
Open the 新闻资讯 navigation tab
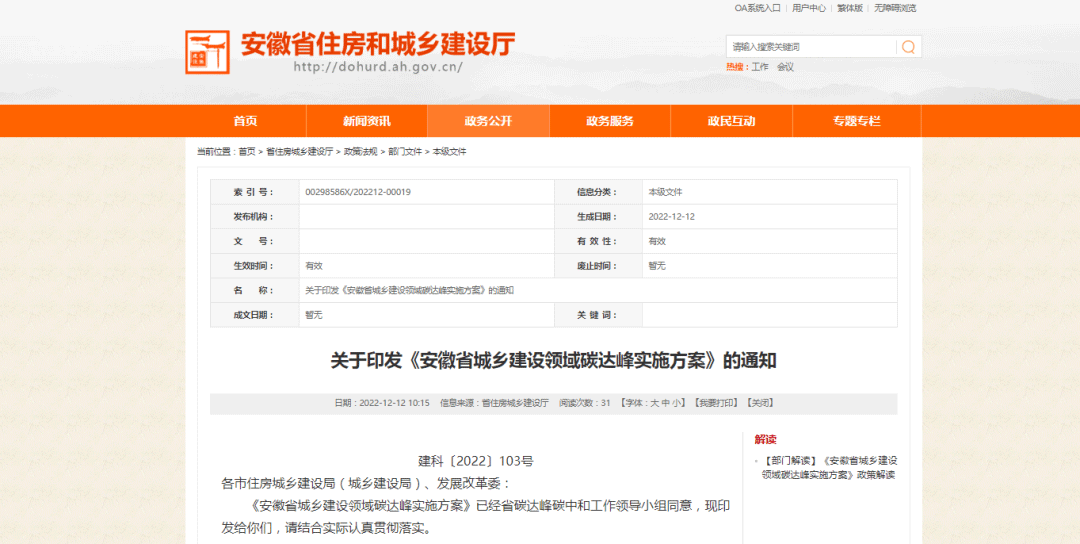[367, 121]
